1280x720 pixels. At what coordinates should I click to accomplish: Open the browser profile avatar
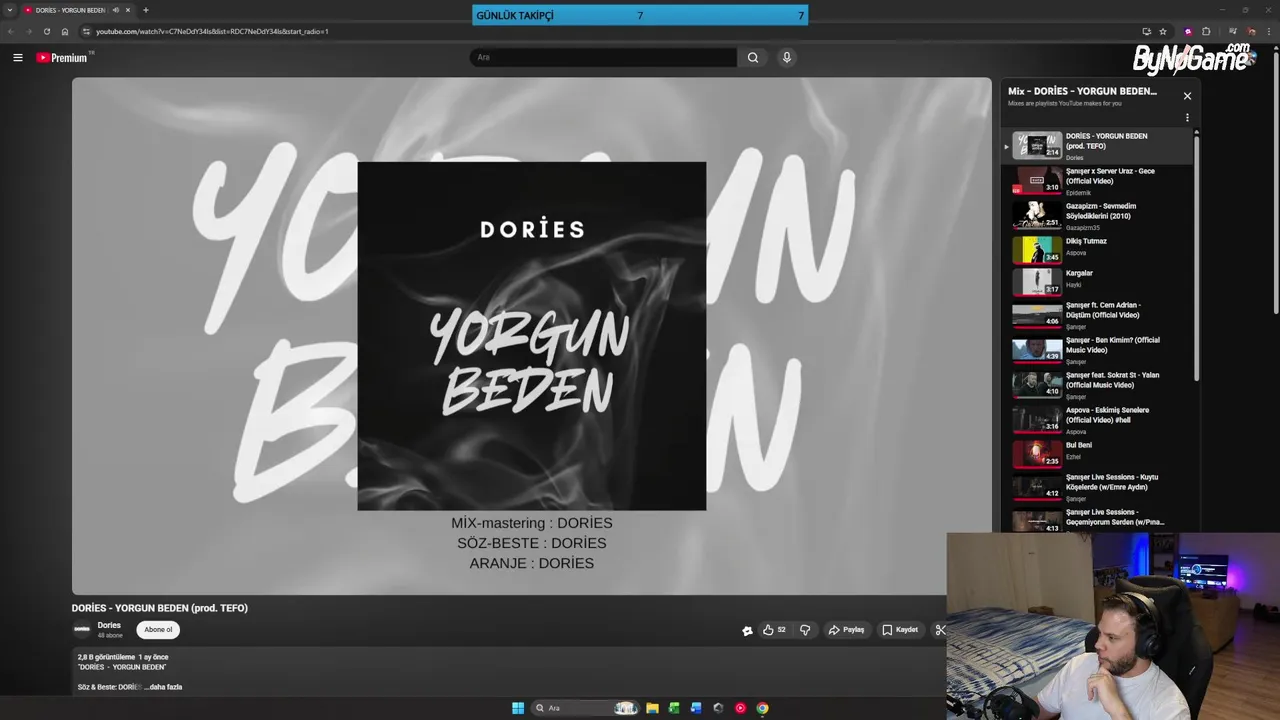tap(1252, 31)
